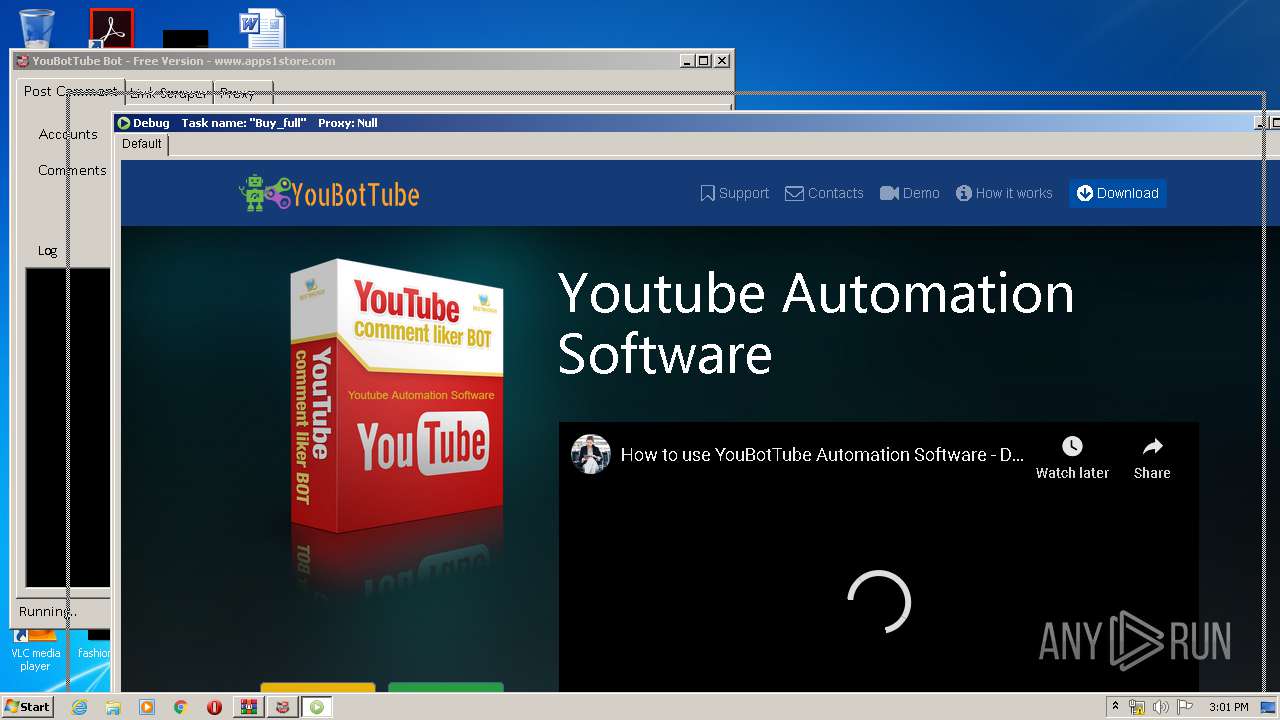Viewport: 1280px width, 720px height.
Task: Click the black Log output area
Action: tap(67, 427)
